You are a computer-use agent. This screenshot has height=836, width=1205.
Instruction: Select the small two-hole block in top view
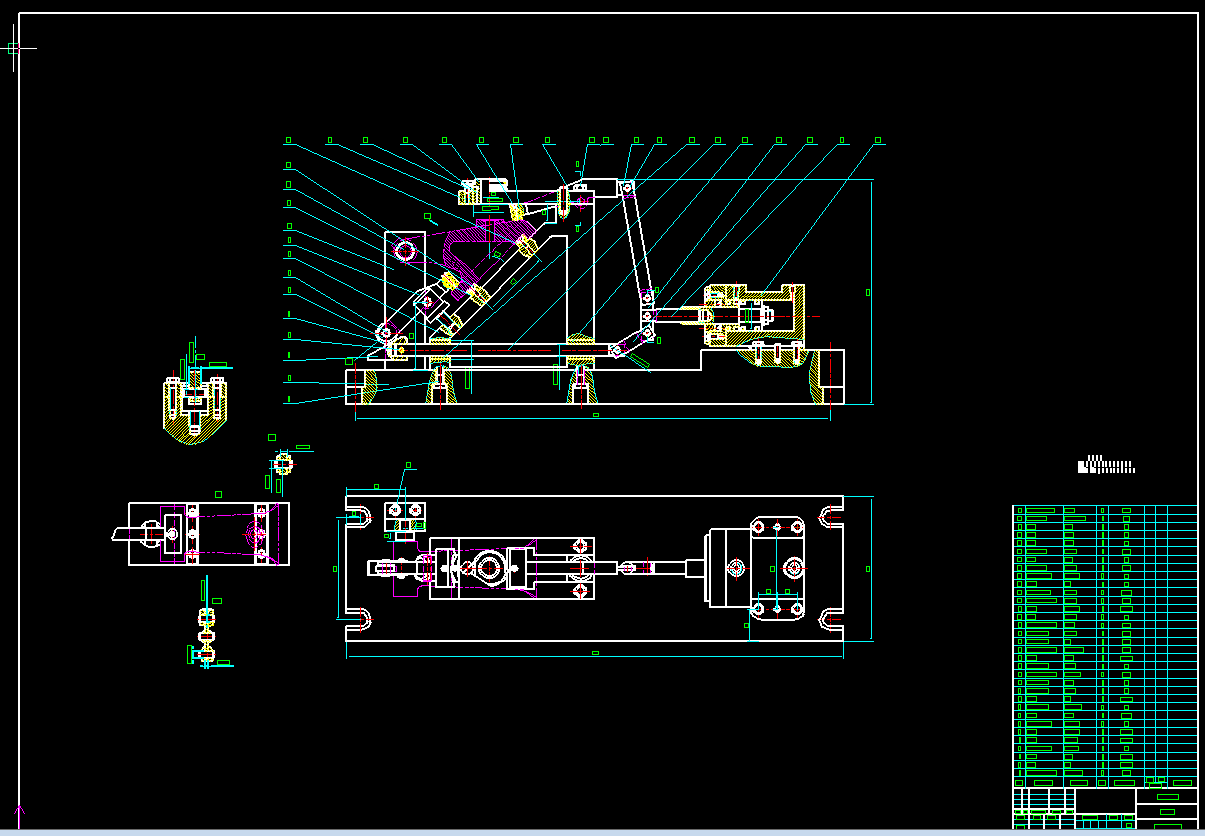405,515
